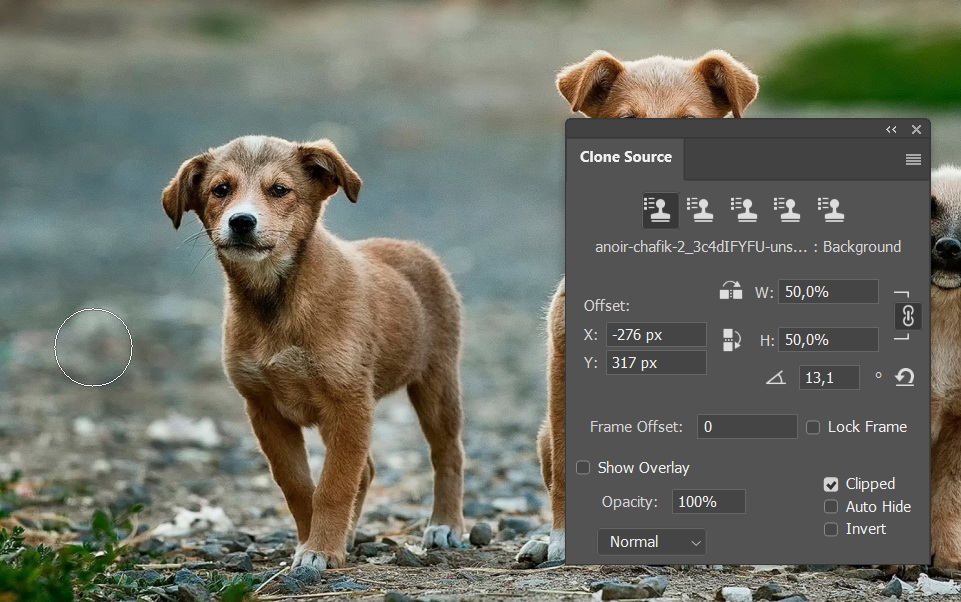Click the overlay Opacity value field
Image resolution: width=961 pixels, height=602 pixels.
(708, 502)
